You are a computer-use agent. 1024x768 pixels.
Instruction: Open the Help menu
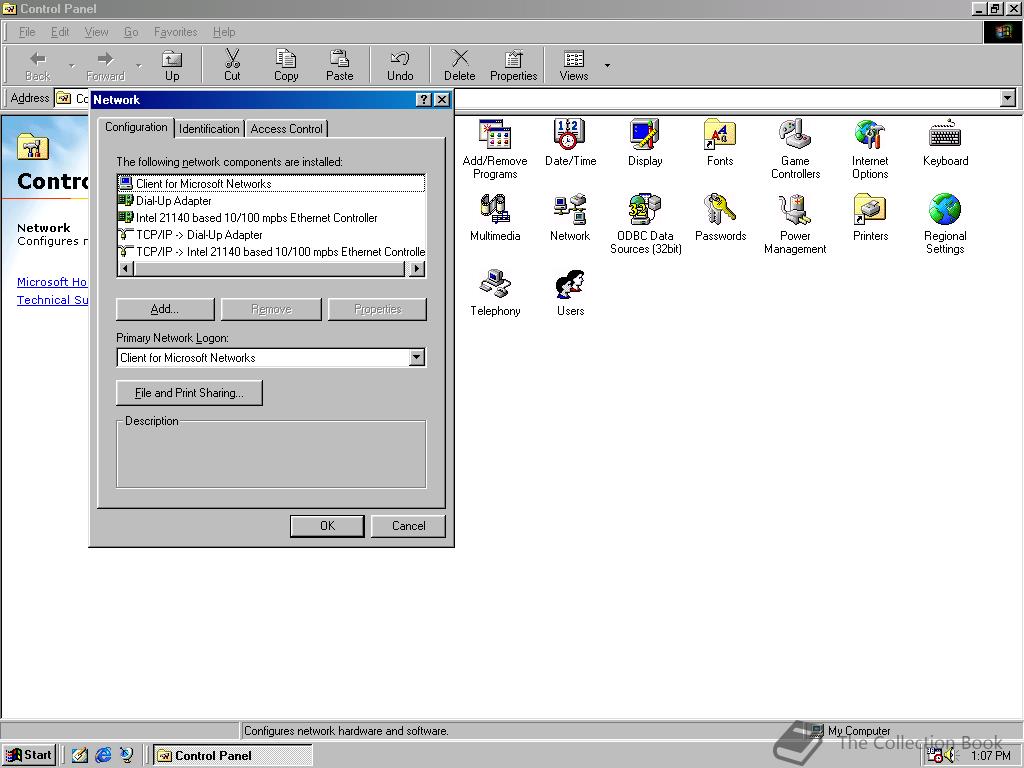(x=224, y=32)
